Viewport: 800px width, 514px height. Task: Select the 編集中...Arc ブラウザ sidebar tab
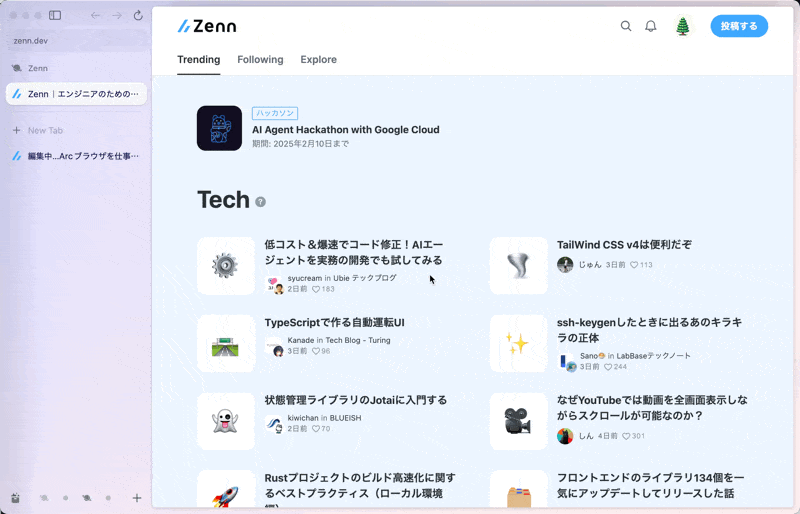[76, 156]
